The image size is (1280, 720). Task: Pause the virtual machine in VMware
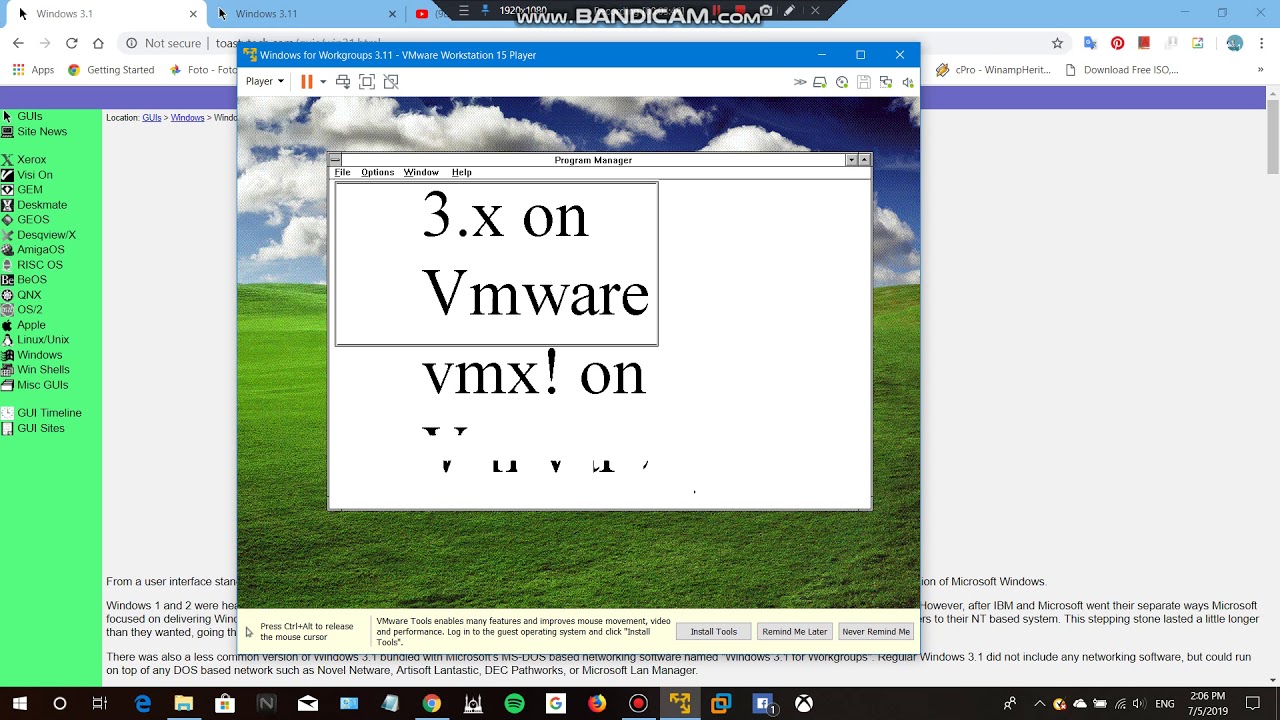click(x=307, y=82)
